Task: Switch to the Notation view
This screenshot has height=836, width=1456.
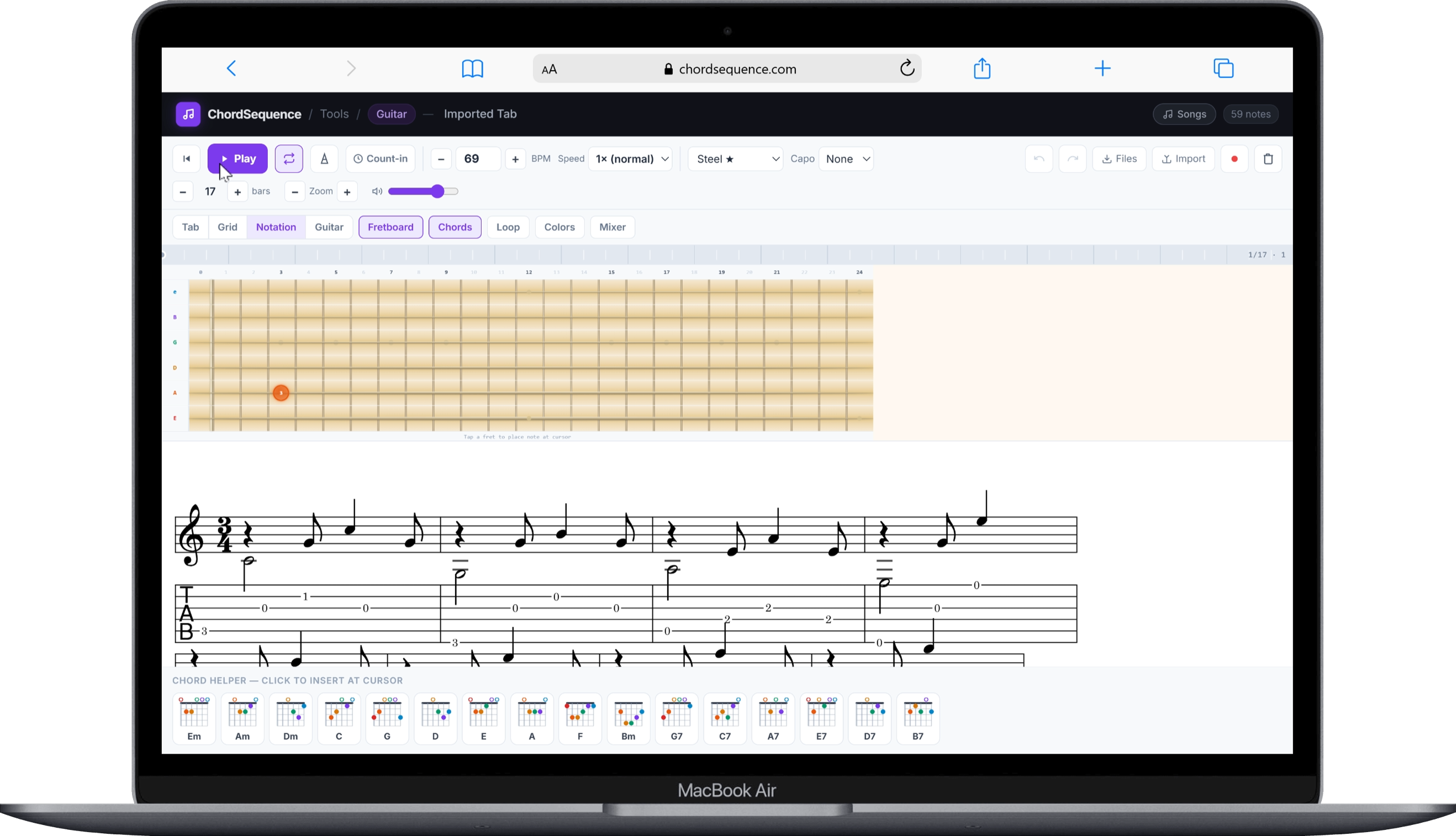Action: point(276,227)
